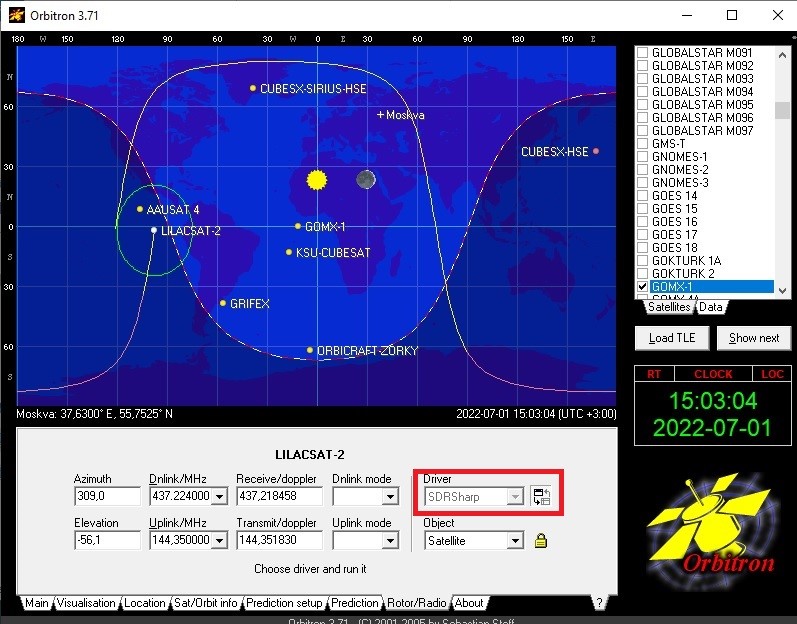Switch to the Data tab of satellite list
Viewport: 797px width, 624px height.
click(x=711, y=307)
